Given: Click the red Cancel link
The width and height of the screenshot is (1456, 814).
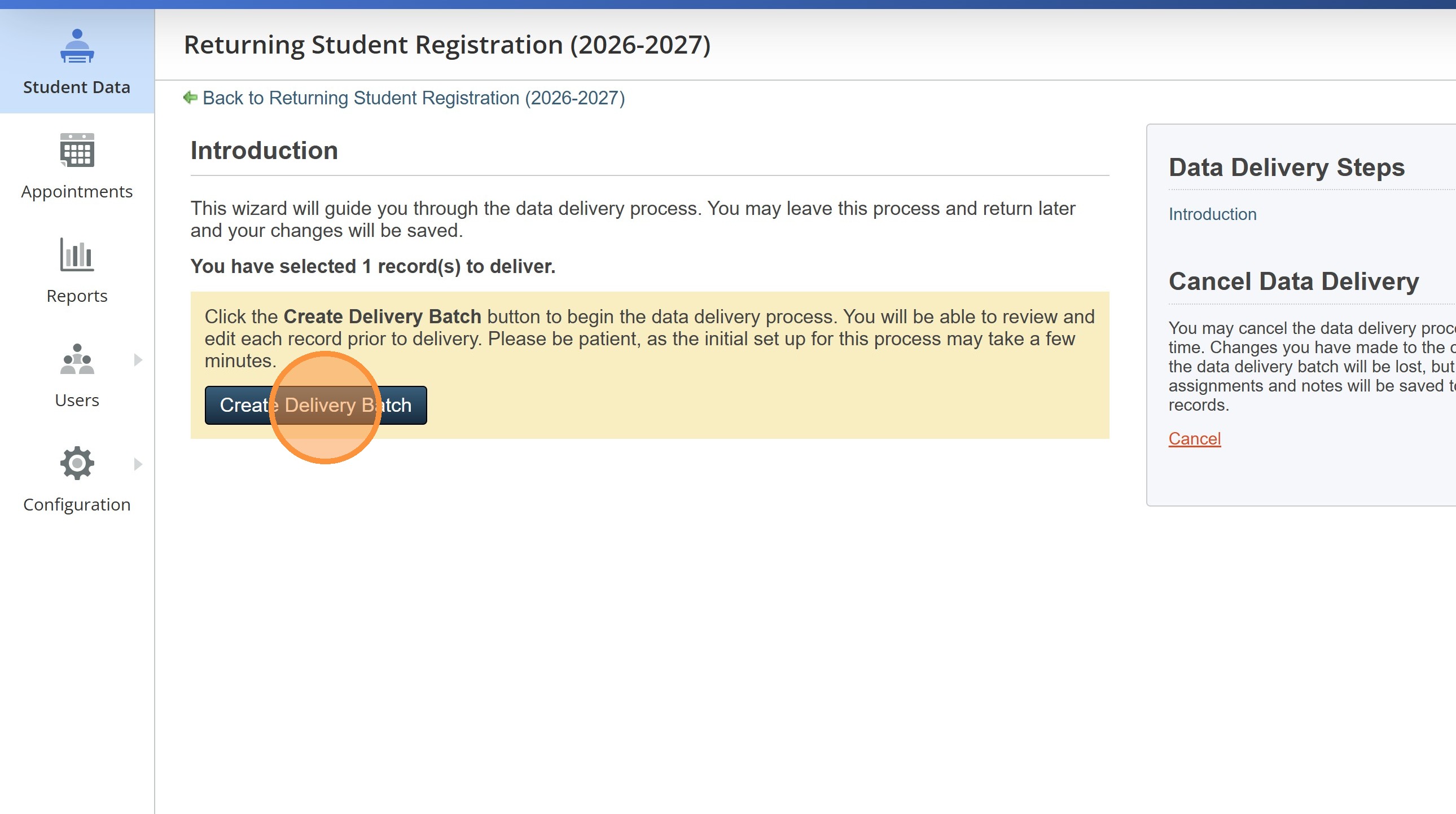Looking at the screenshot, I should point(1194,439).
